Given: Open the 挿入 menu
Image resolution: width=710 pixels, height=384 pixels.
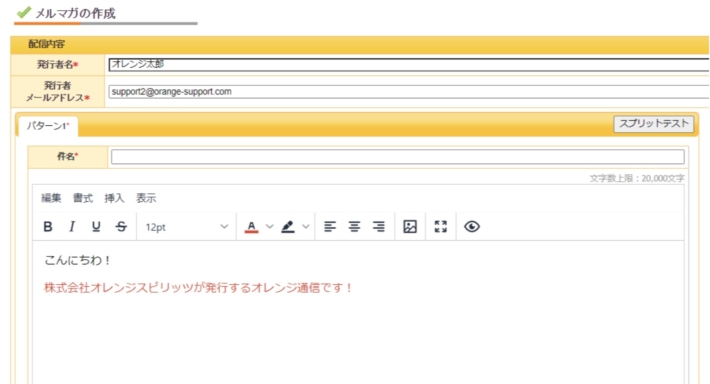Looking at the screenshot, I should [114, 198].
